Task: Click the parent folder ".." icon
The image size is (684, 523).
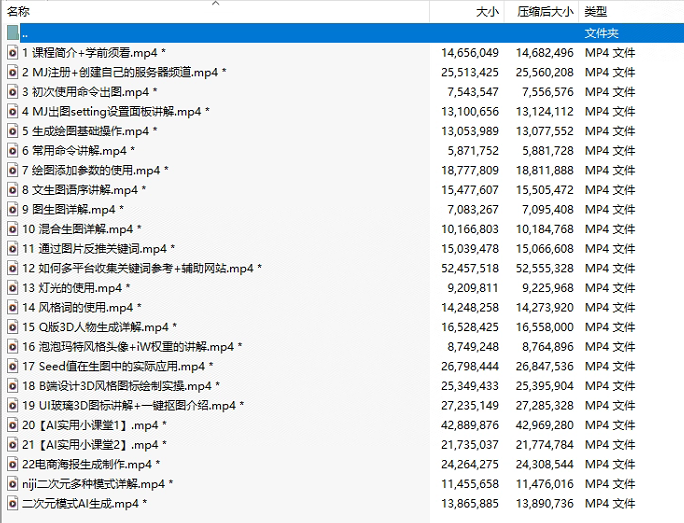Action: coord(13,33)
